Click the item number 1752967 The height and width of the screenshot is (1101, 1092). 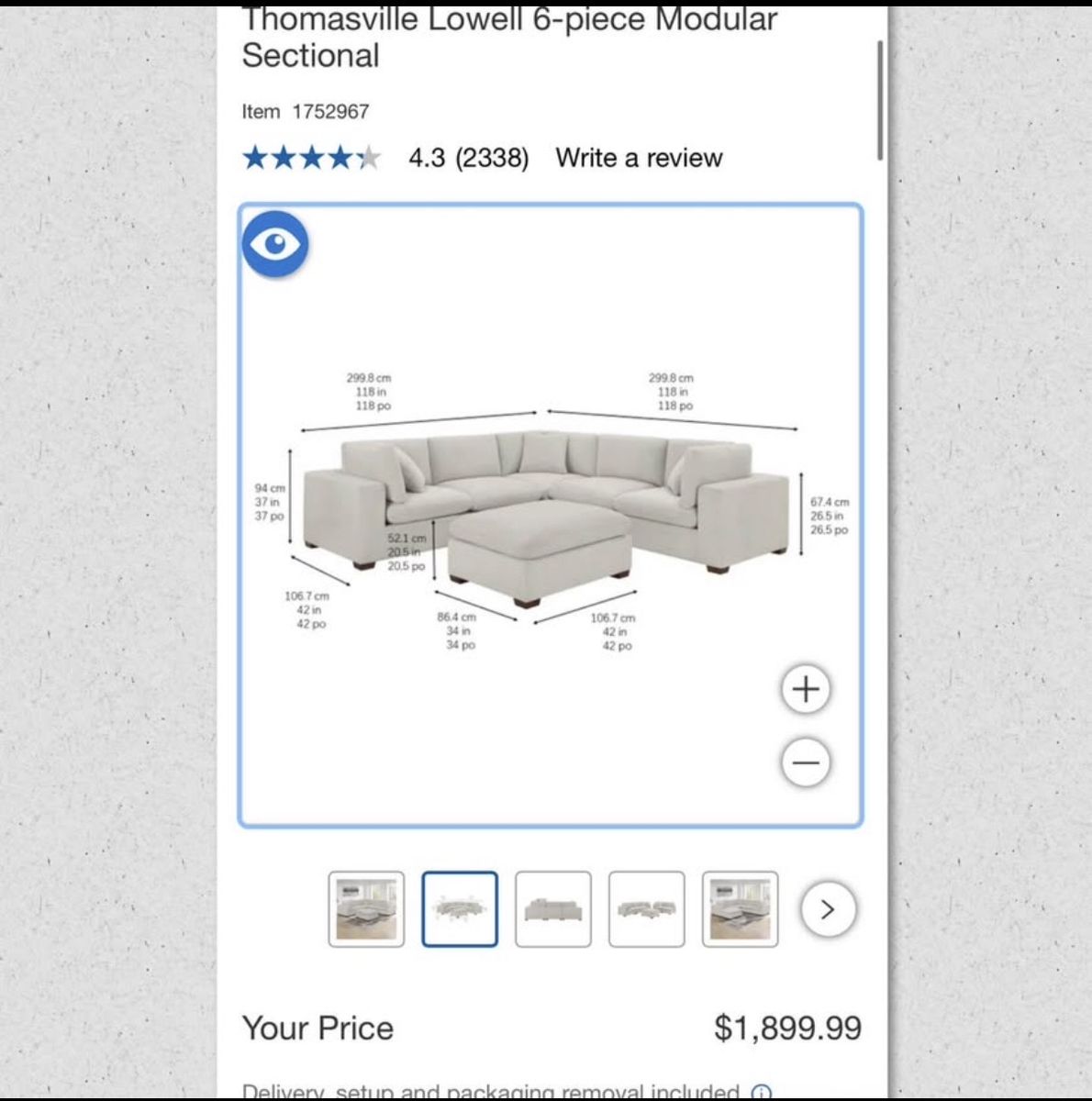330,112
